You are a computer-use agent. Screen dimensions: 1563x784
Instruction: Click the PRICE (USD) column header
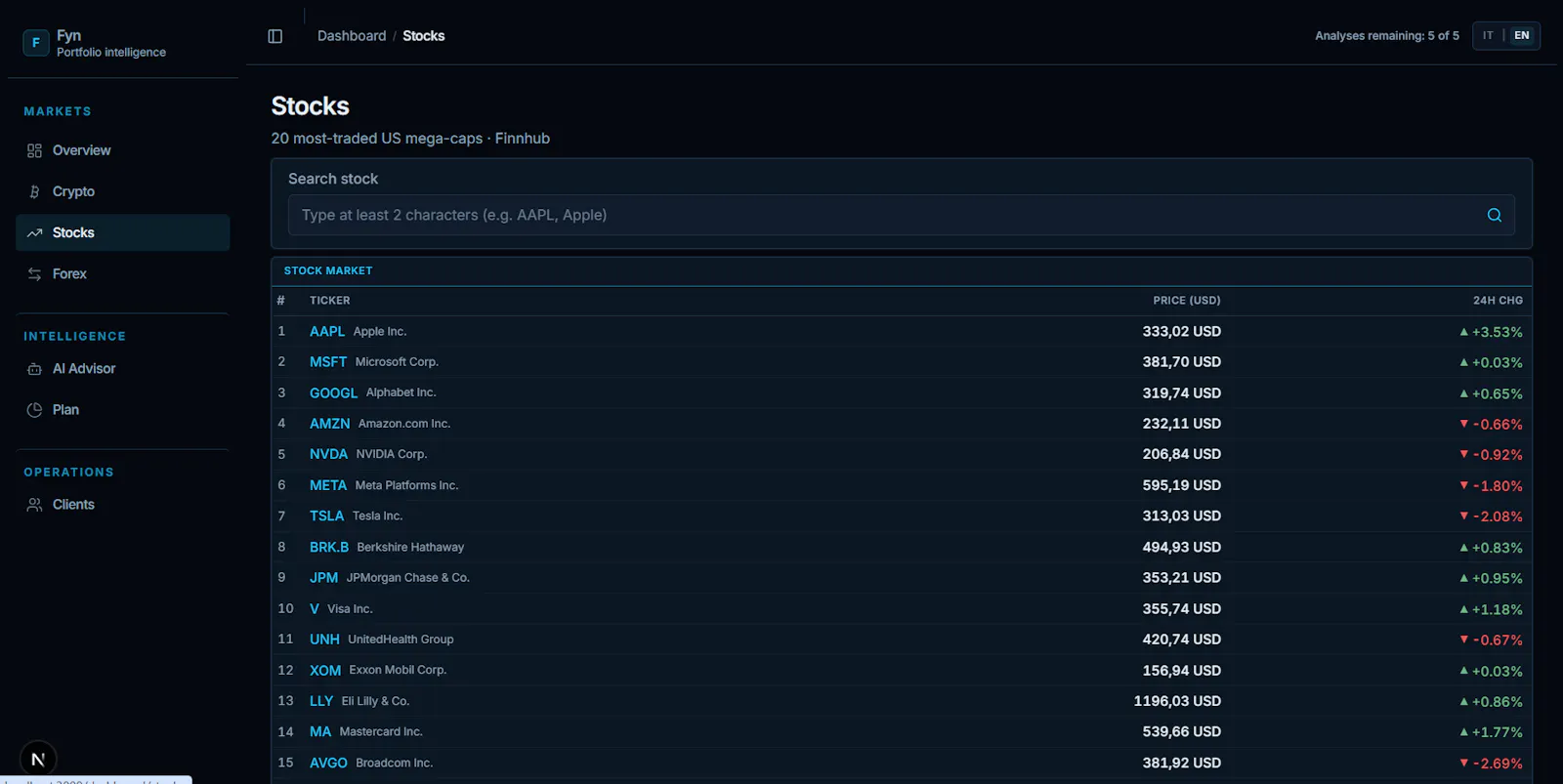tap(1187, 301)
